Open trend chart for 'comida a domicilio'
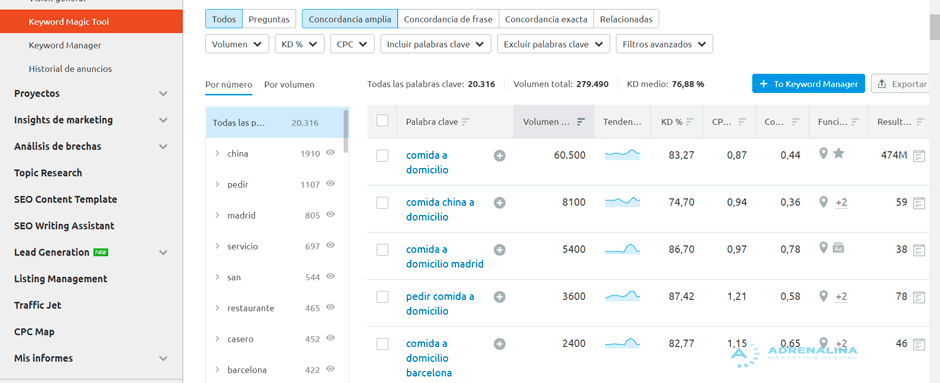The width and height of the screenshot is (940, 383). [622, 155]
